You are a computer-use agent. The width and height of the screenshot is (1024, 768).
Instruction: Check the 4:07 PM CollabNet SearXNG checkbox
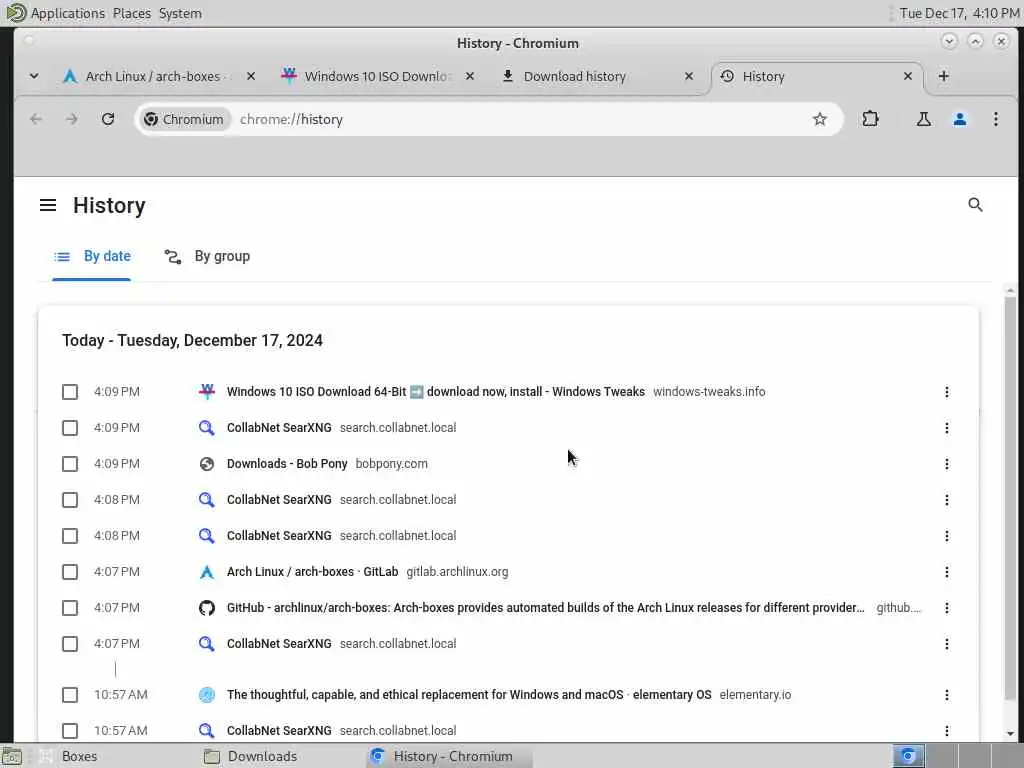[x=70, y=644]
